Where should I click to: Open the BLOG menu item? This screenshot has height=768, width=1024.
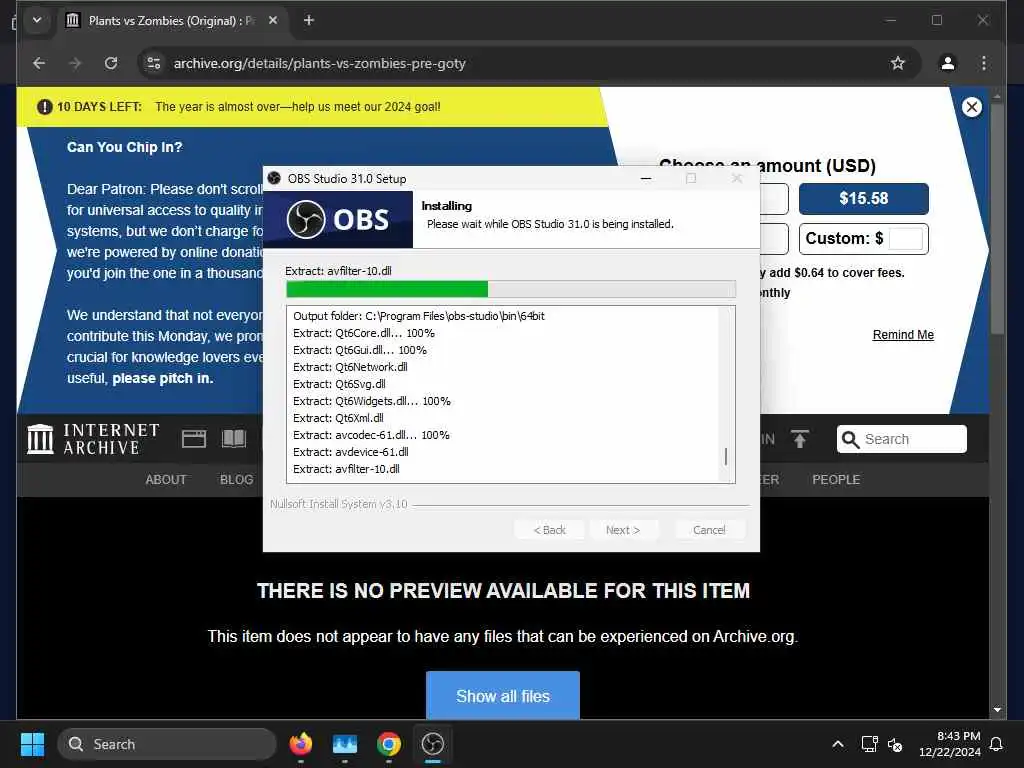(236, 479)
